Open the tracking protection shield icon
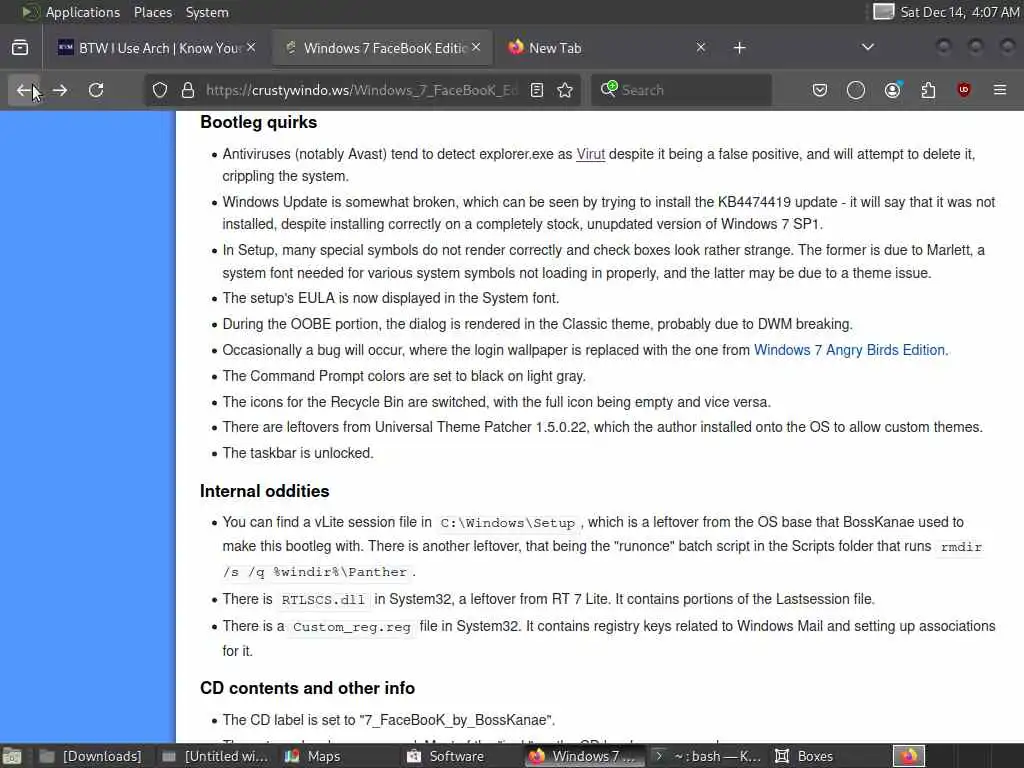Image resolution: width=1024 pixels, height=768 pixels. (160, 90)
